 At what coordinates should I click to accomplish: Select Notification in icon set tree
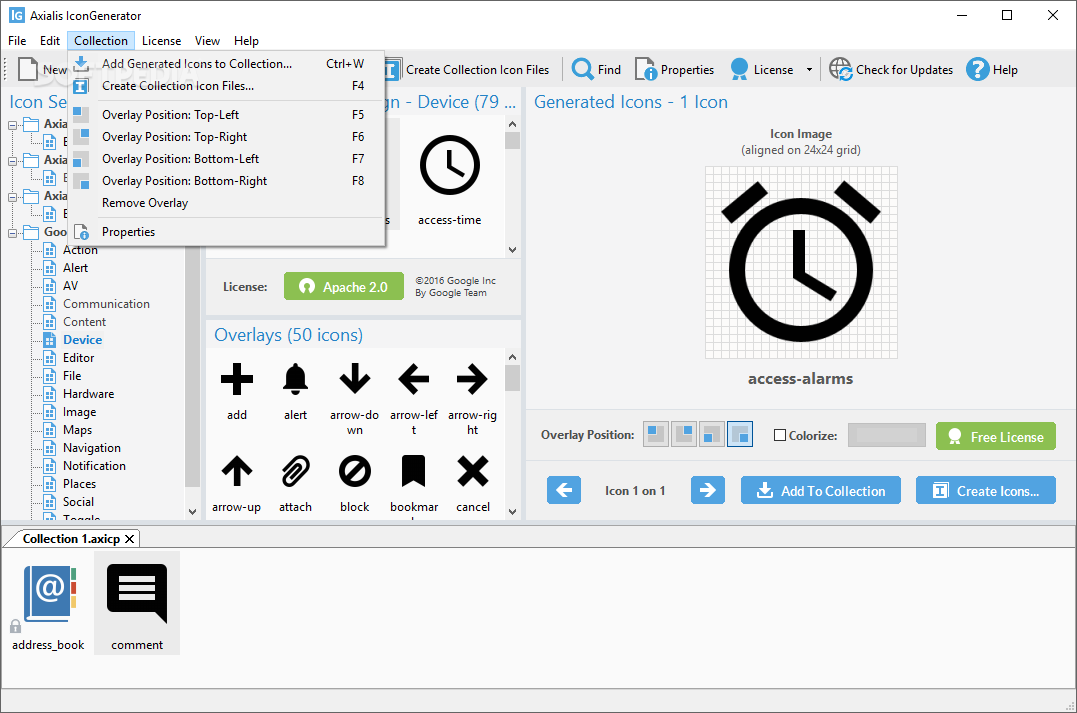[95, 466]
